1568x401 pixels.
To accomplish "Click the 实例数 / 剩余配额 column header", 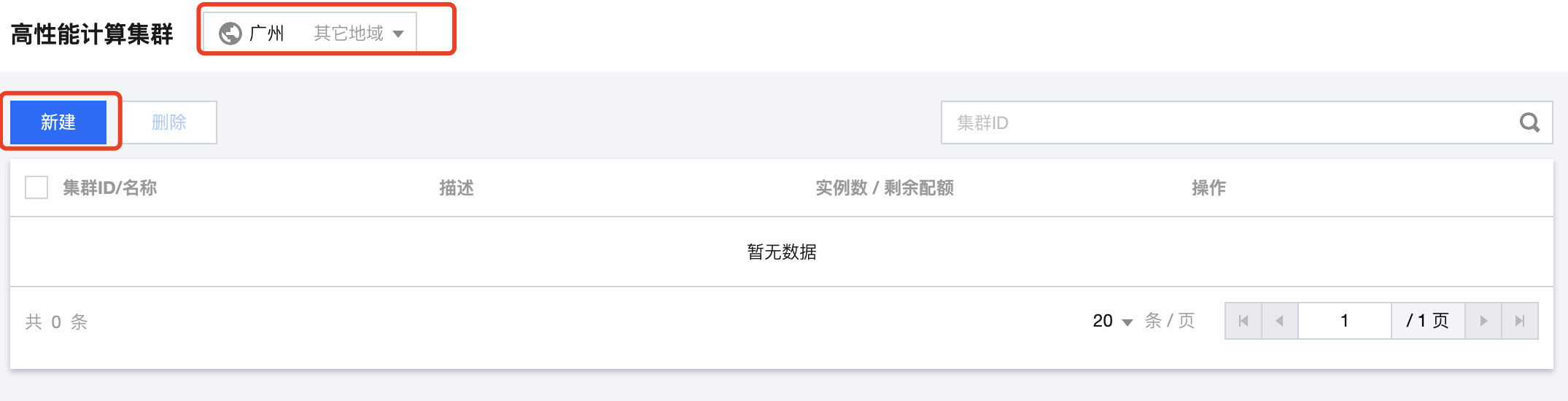I will [885, 188].
